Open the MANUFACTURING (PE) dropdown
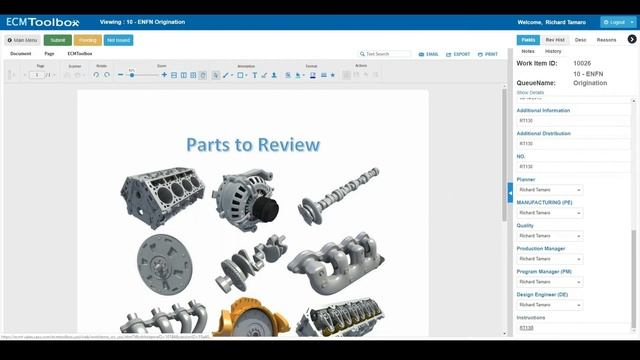The image size is (640, 360). (549, 213)
